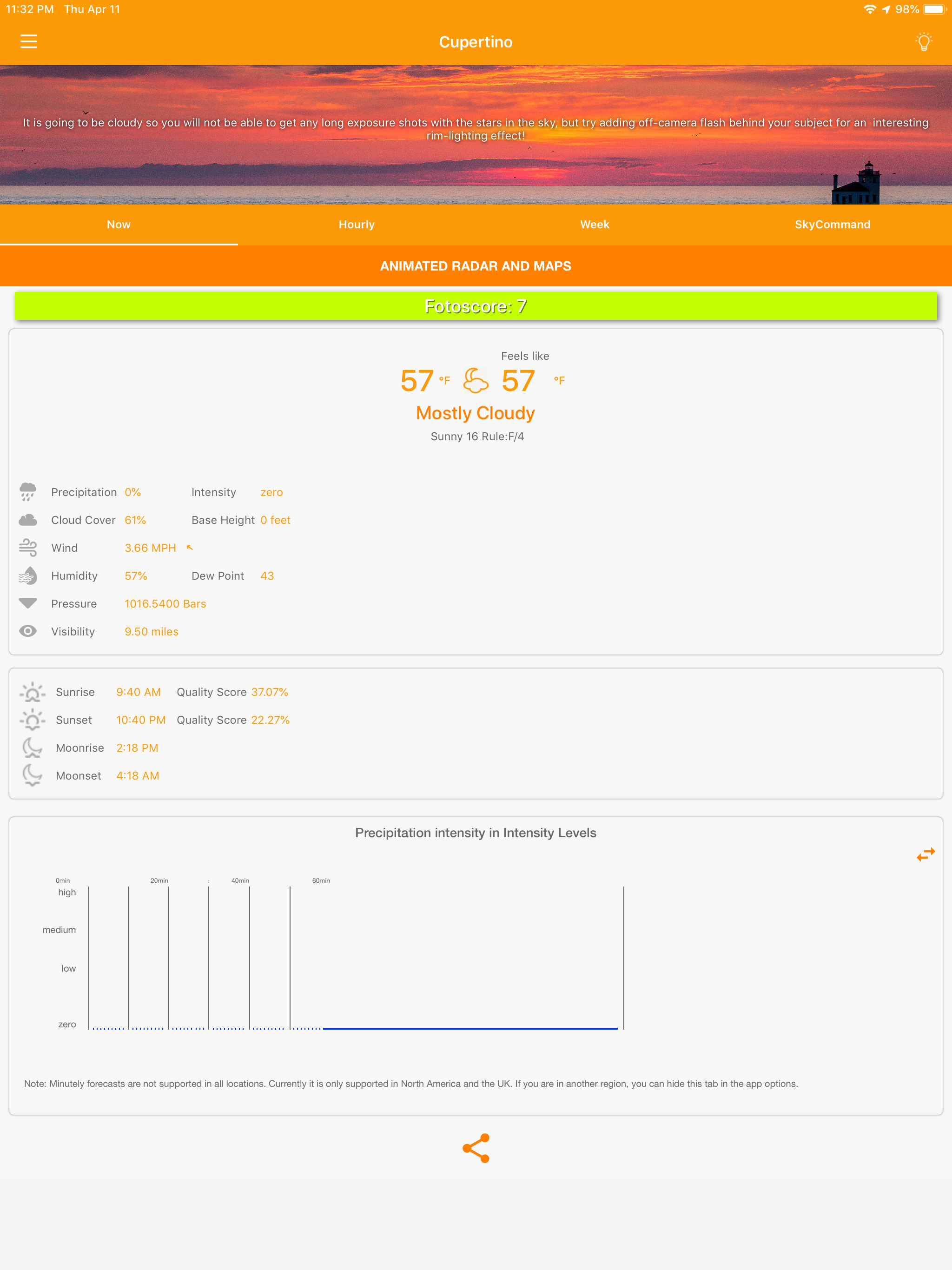952x1270 pixels.
Task: Tap the humidity waves icon
Action: [27, 575]
